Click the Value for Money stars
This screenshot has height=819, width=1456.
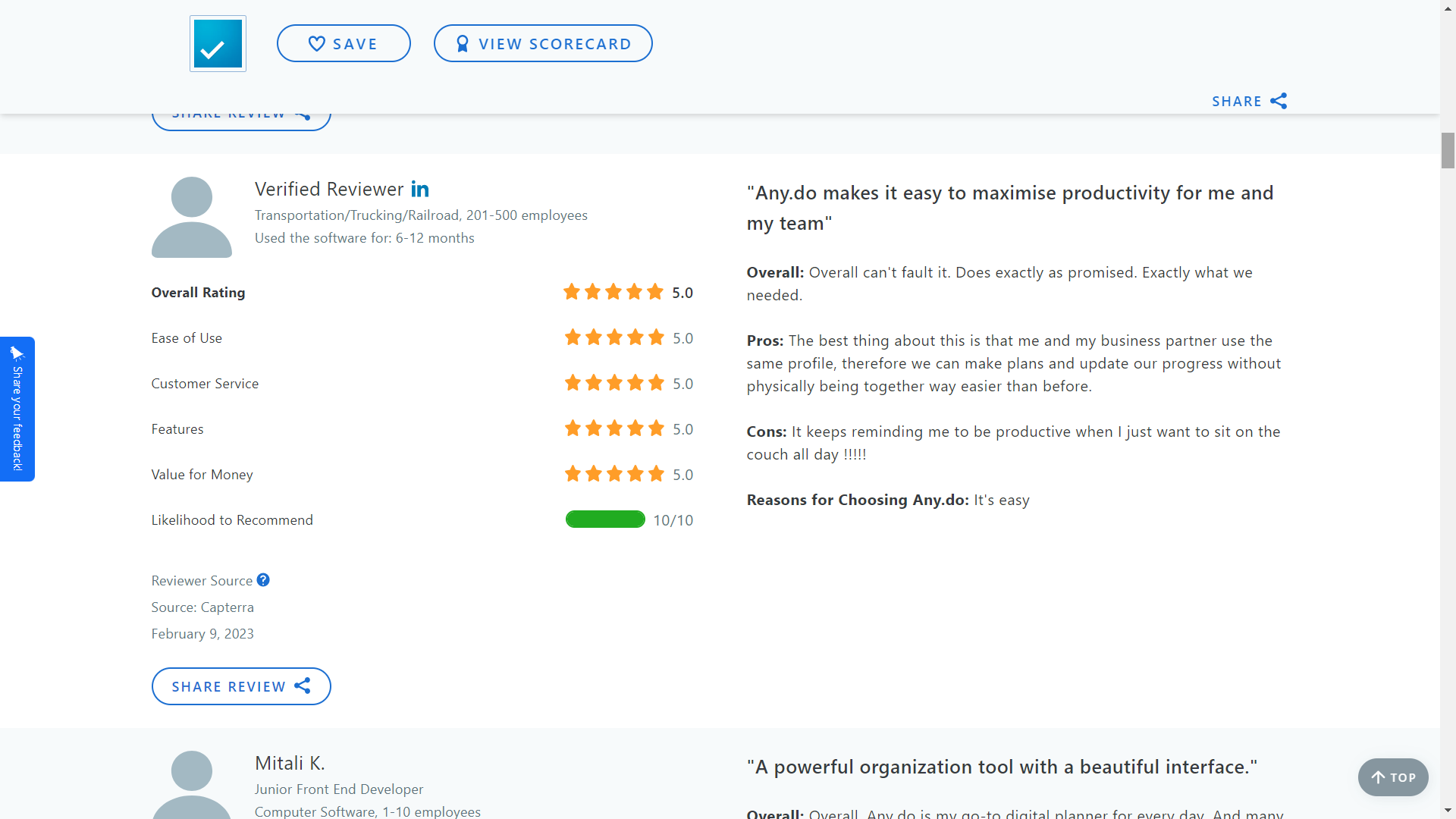pos(614,474)
